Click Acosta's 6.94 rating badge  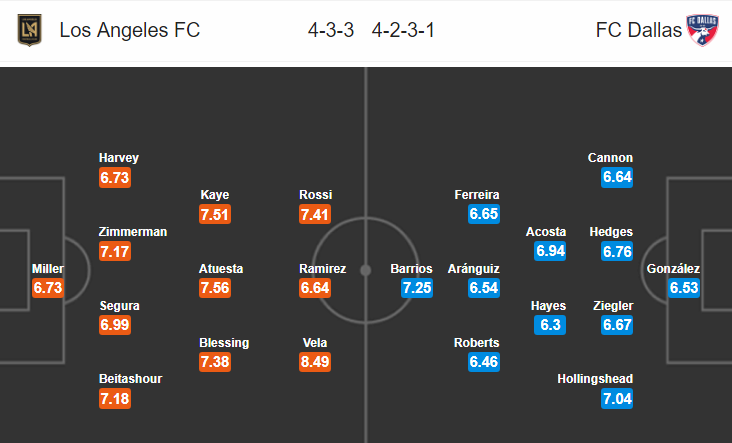(x=551, y=251)
